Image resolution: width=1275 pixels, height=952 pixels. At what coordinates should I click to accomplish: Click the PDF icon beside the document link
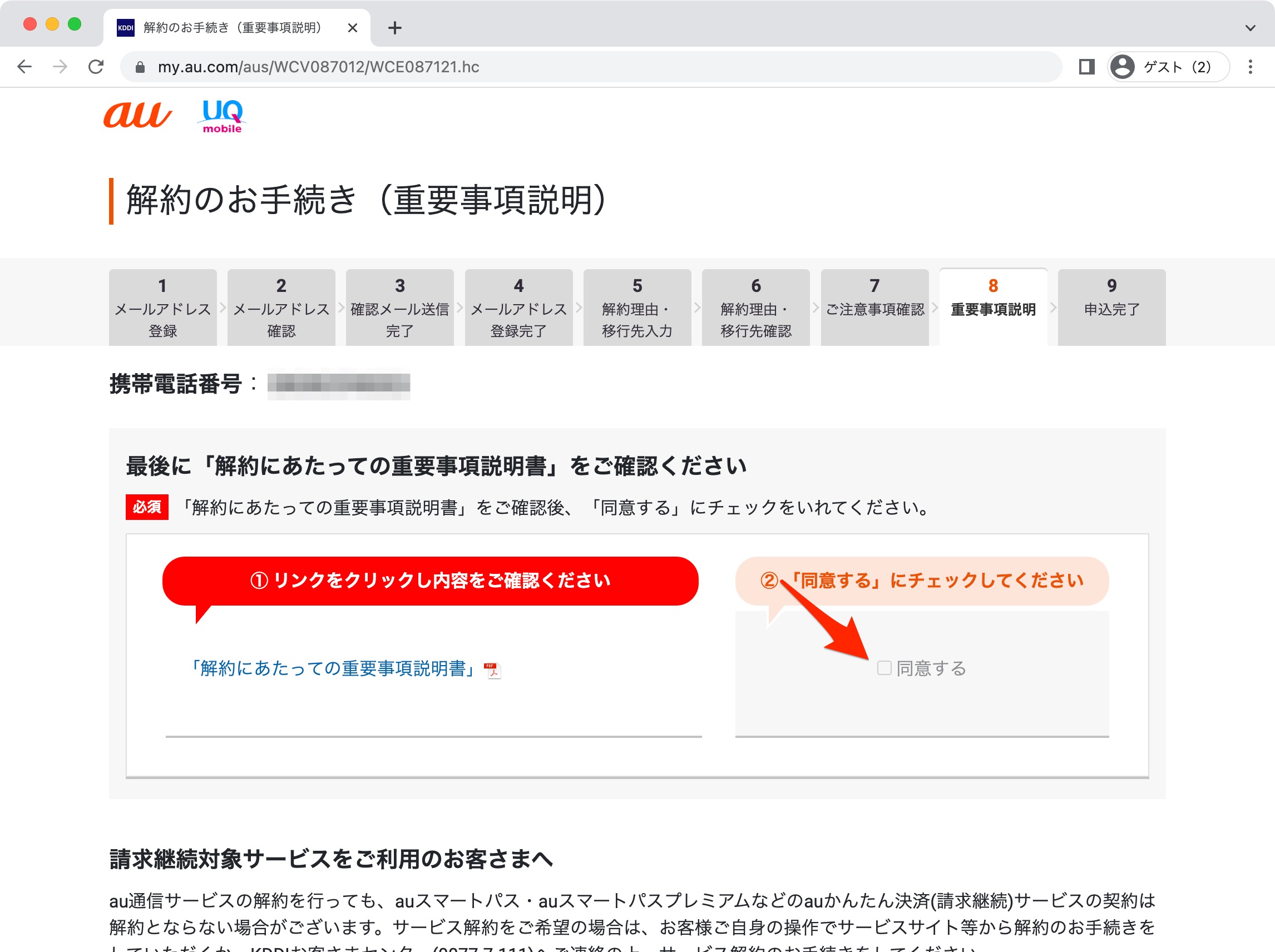pos(493,670)
